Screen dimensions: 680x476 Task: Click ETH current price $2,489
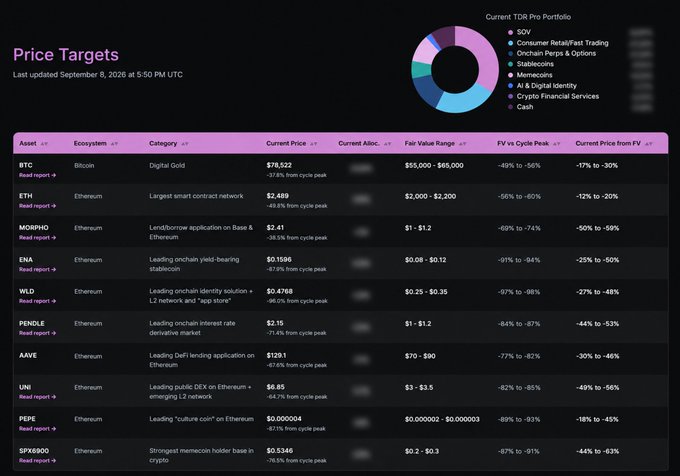pos(278,196)
